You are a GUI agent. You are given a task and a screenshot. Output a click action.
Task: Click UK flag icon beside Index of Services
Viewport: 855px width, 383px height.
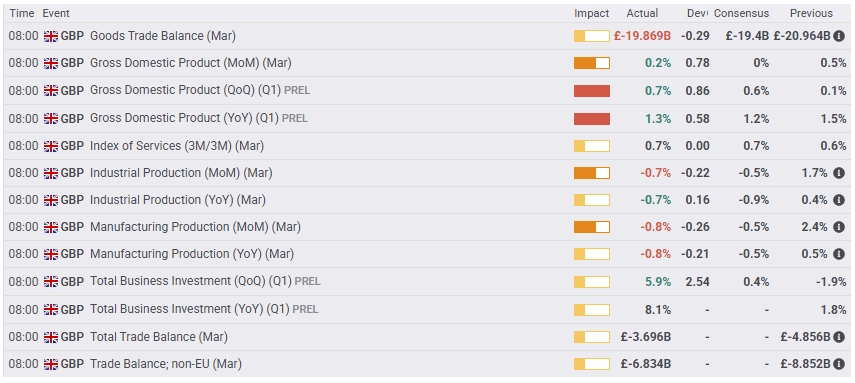click(51, 146)
